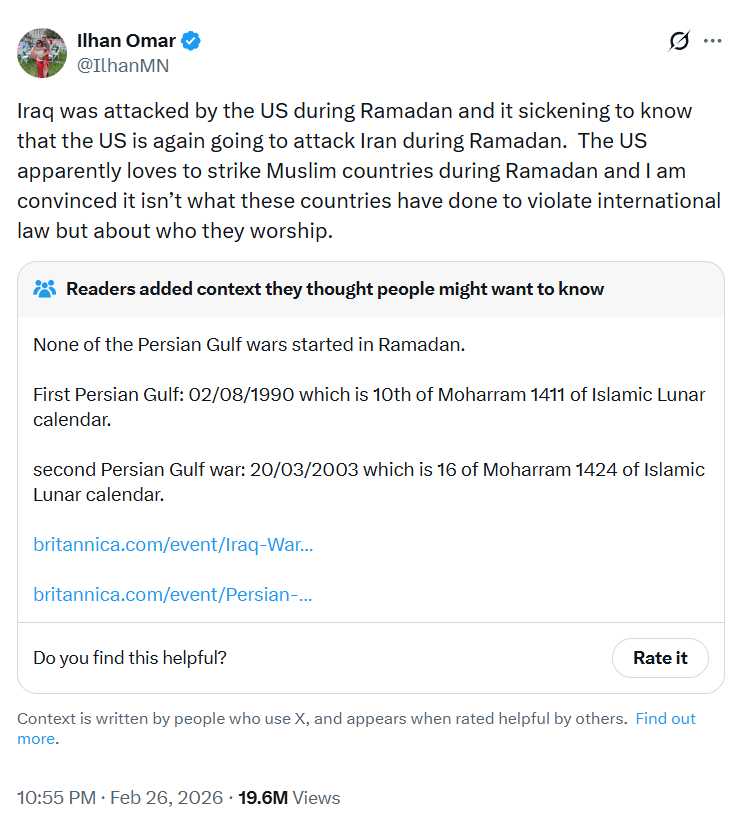Open the @IlhanMN handle link
The width and height of the screenshot is (742, 828).
pos(123,66)
